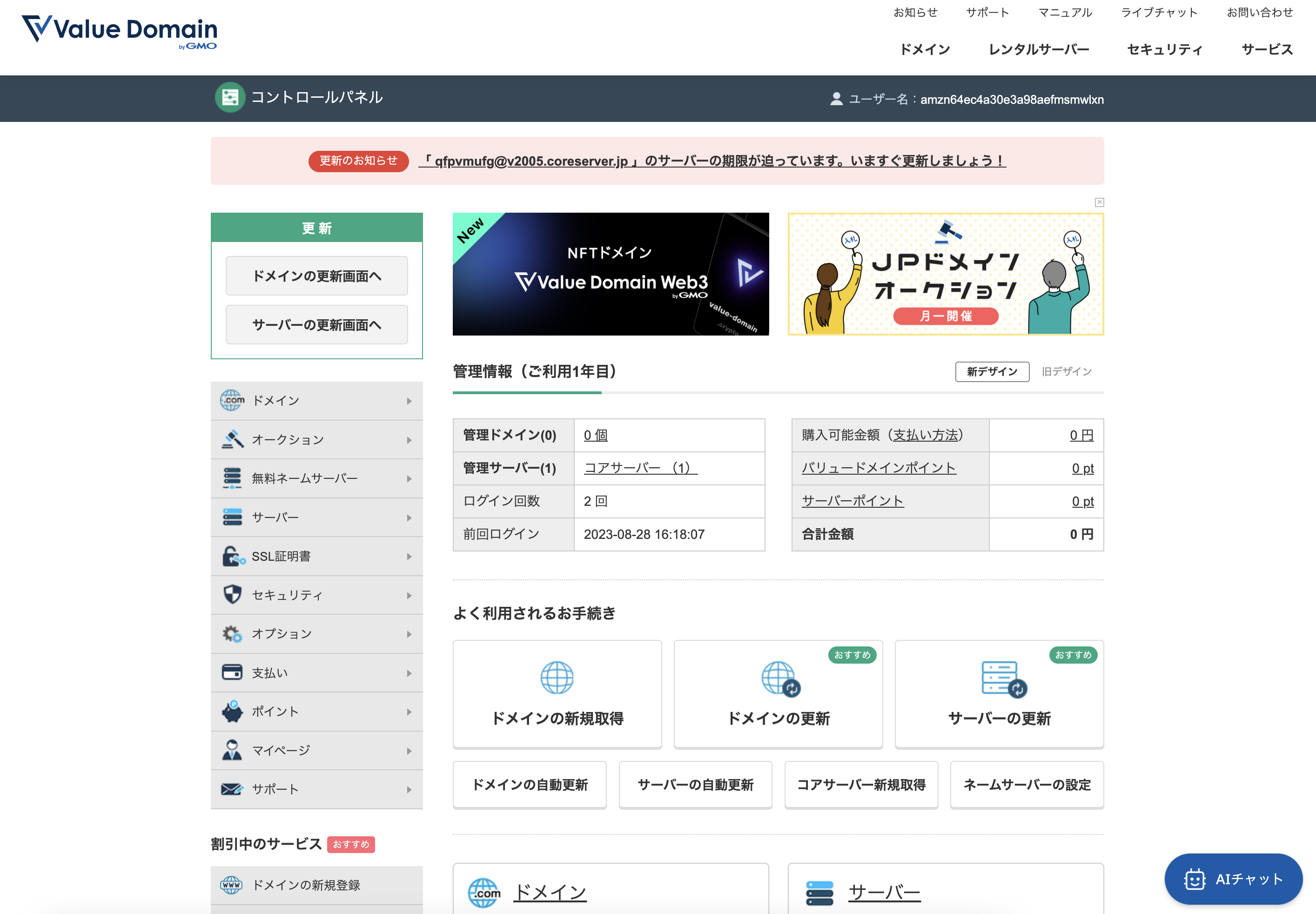Image resolution: width=1316 pixels, height=914 pixels.
Task: Open the ライブチャット top menu
Action: tap(1159, 13)
